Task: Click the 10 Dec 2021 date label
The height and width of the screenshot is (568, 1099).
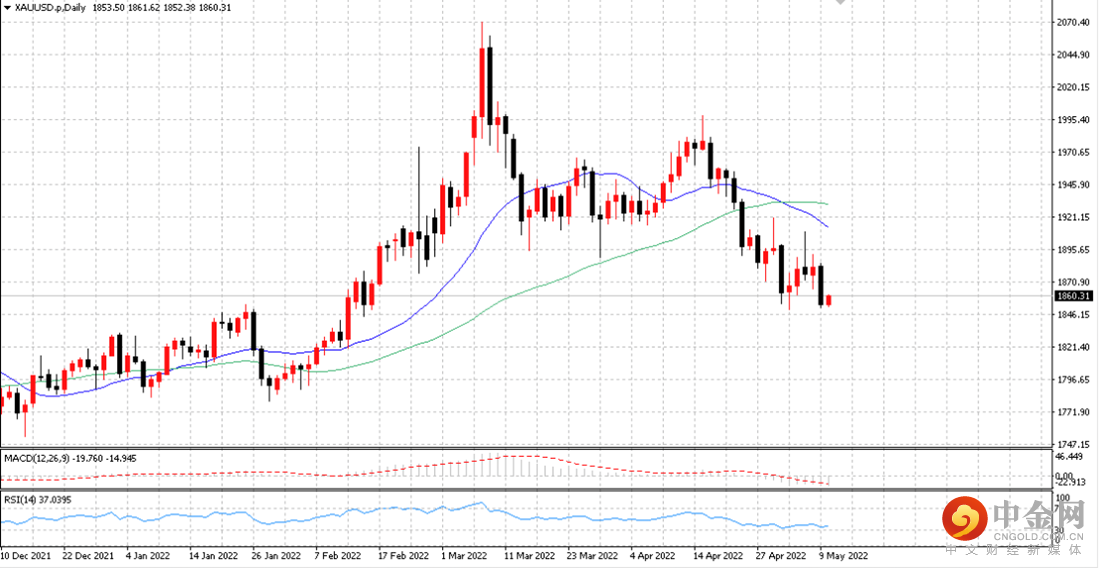Action: 24,555
